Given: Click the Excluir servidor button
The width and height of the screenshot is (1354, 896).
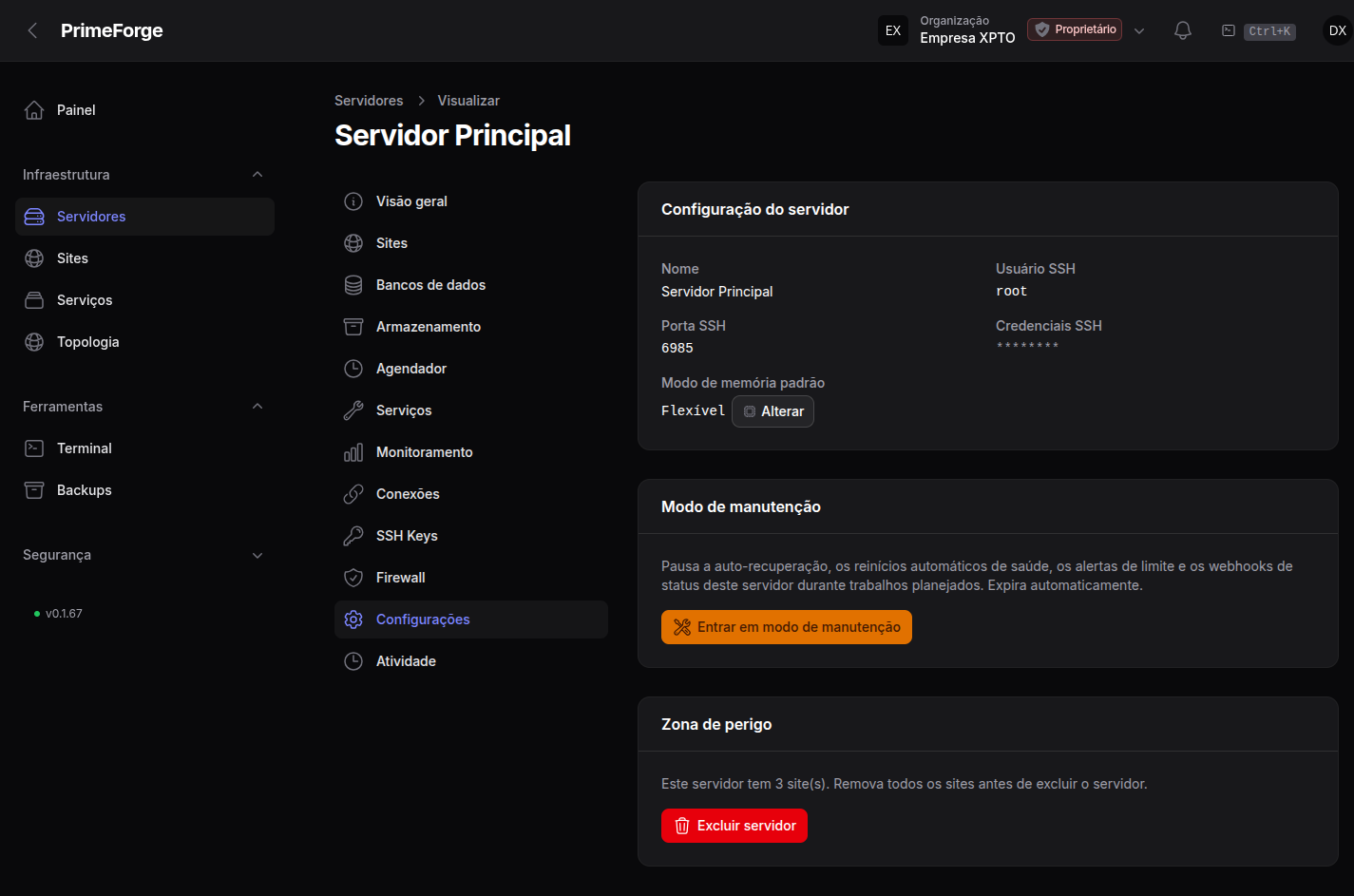Looking at the screenshot, I should click(x=734, y=826).
